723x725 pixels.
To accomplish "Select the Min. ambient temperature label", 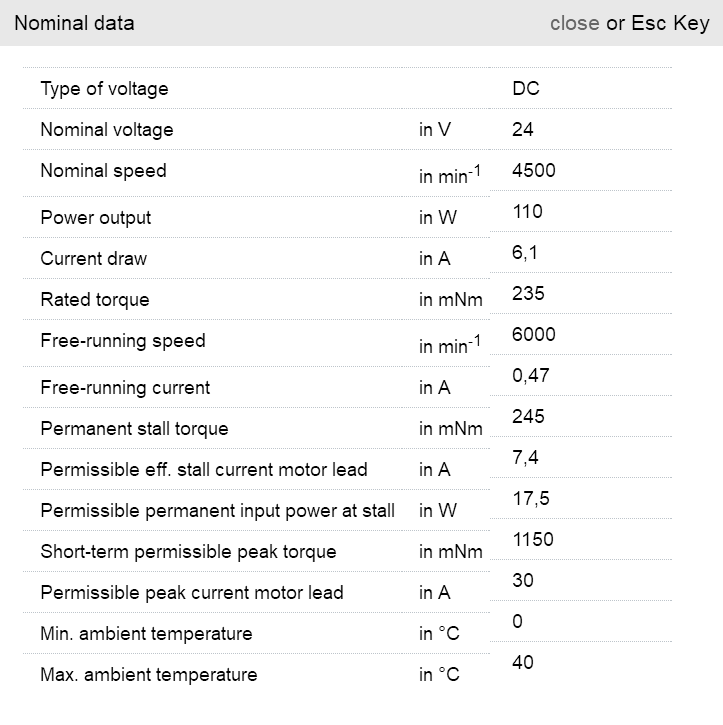I will 146,634.
